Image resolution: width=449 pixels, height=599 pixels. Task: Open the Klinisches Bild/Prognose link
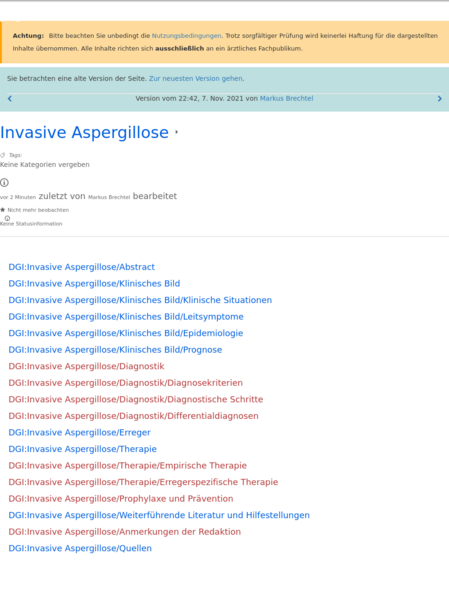(115, 350)
